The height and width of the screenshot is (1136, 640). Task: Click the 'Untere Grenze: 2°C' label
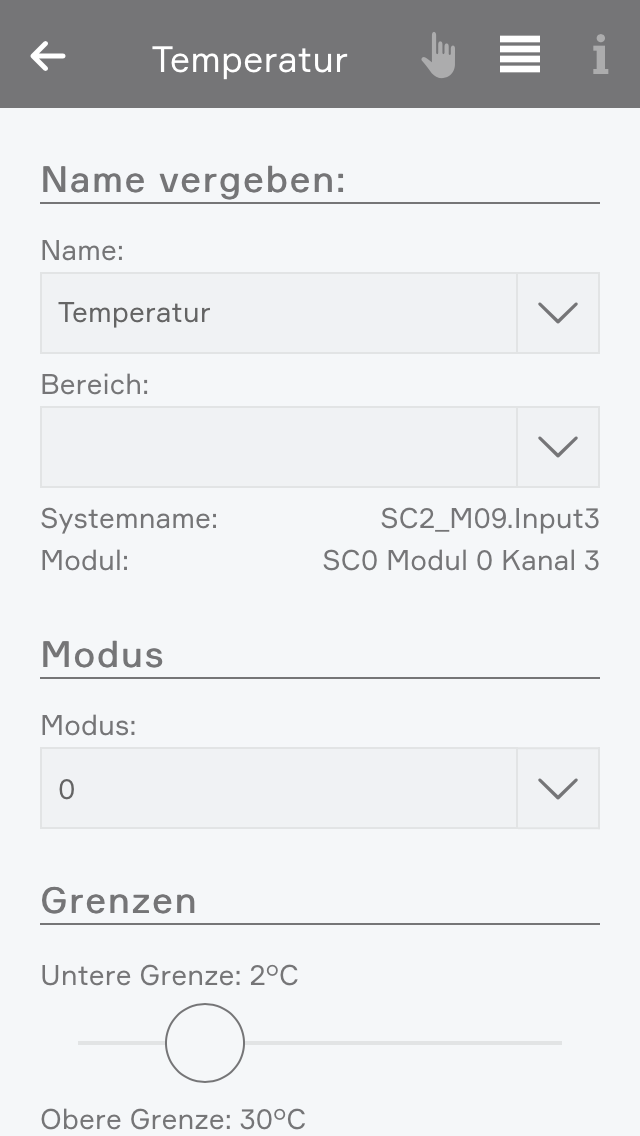click(x=169, y=975)
